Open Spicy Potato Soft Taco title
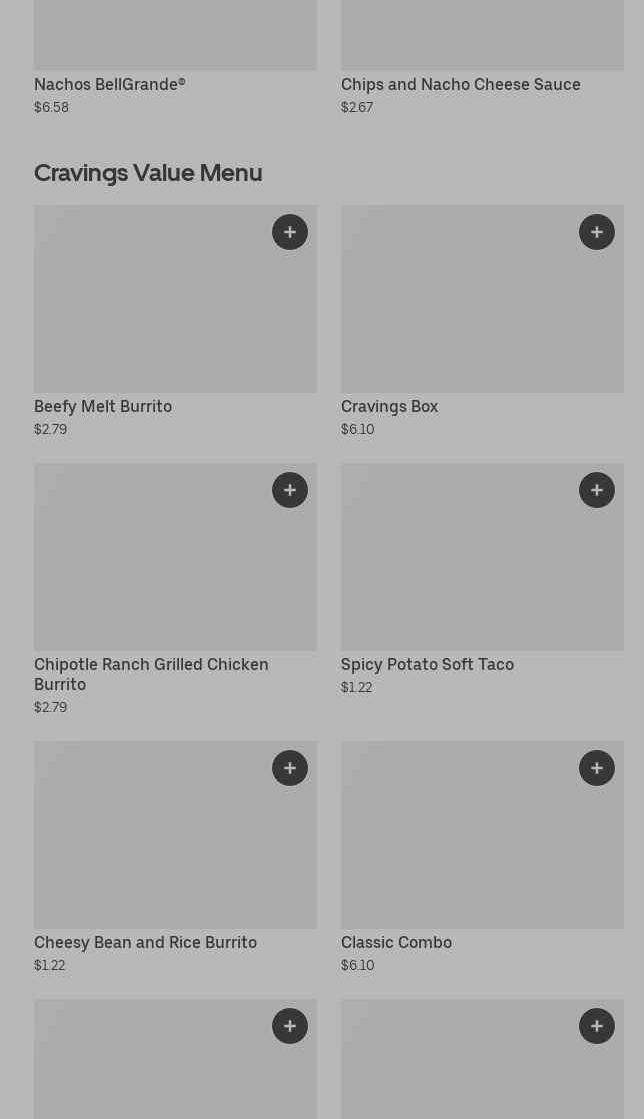Screen dimensions: 644x1119 pos(427,665)
